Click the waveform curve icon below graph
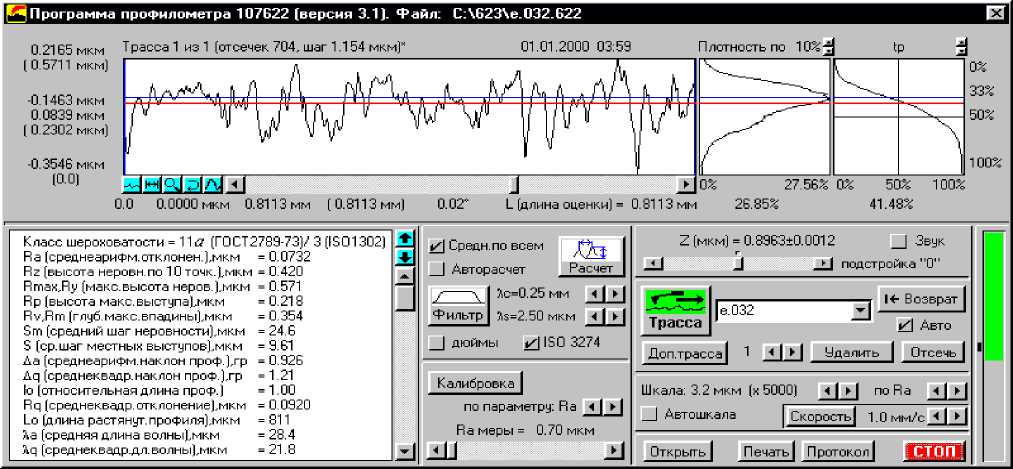Viewport: 1013px width, 469px height. [x=213, y=185]
